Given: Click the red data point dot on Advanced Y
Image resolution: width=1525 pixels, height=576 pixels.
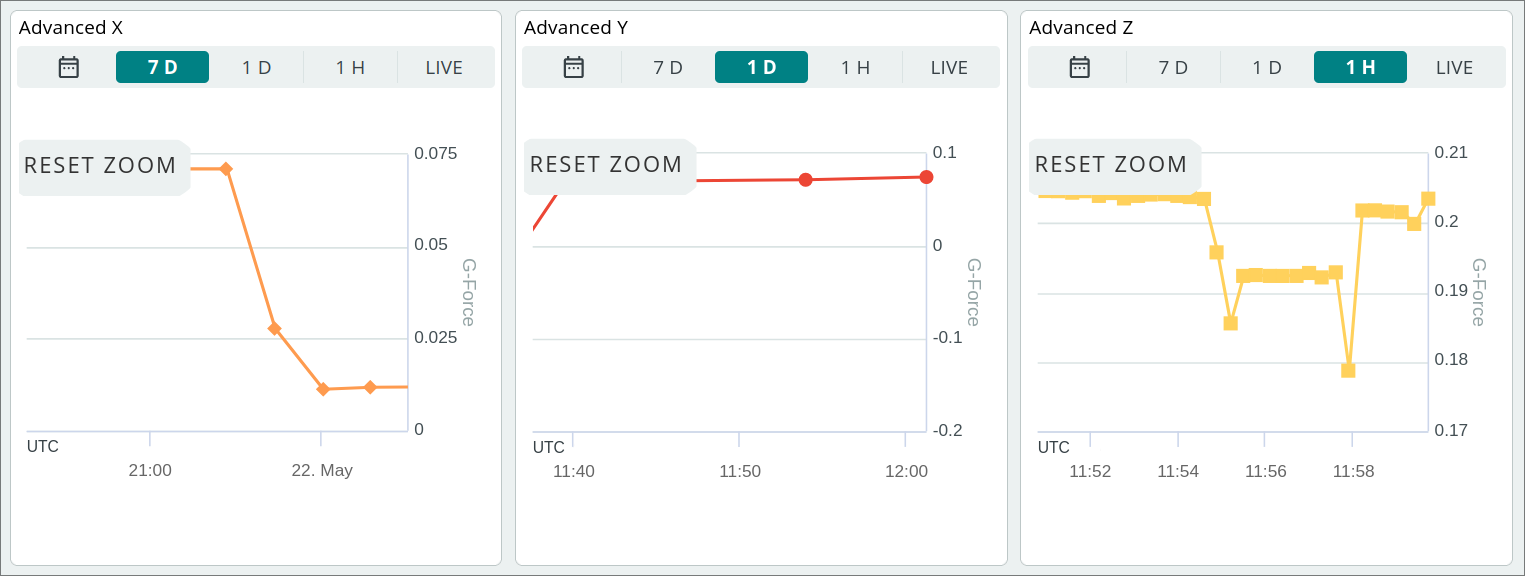Looking at the screenshot, I should coord(807,177).
